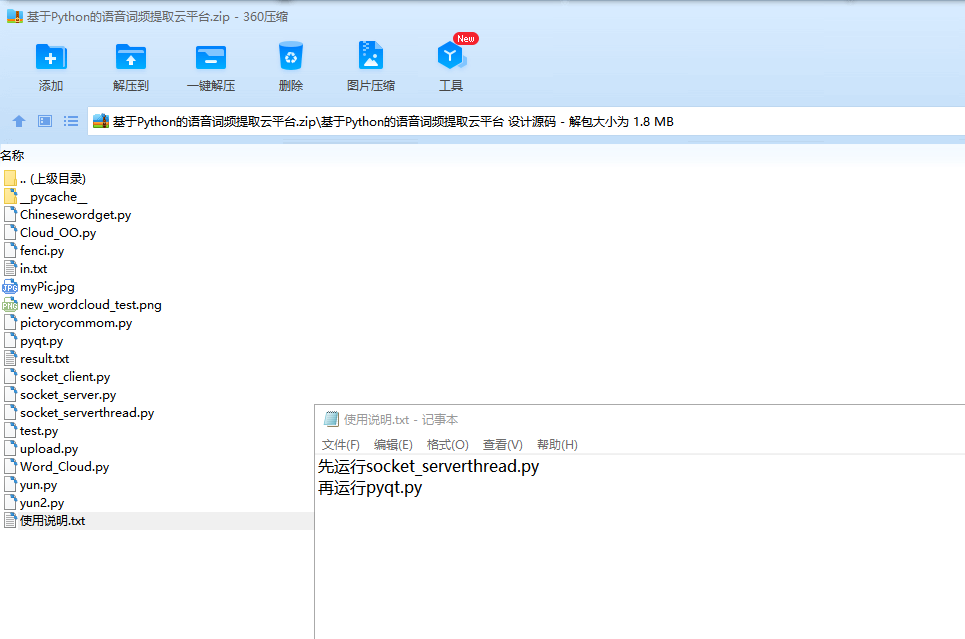This screenshot has width=965, height=639.
Task: Select 'test.py' file name
Action: (39, 430)
